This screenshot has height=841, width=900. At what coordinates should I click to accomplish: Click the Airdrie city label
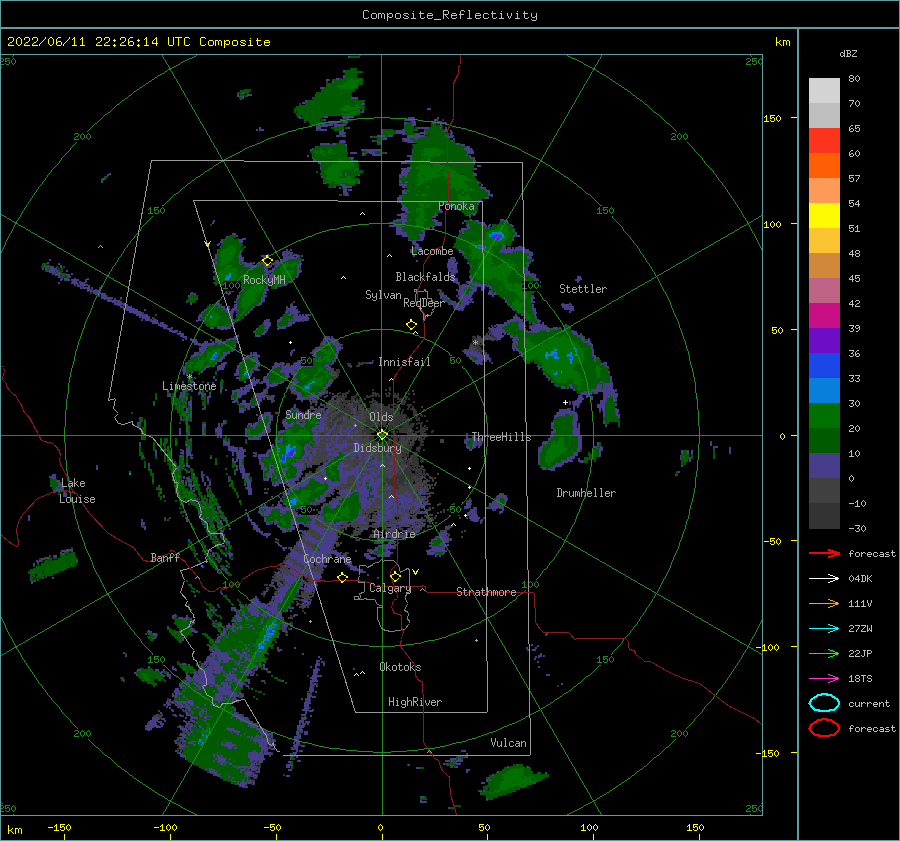pyautogui.click(x=394, y=534)
